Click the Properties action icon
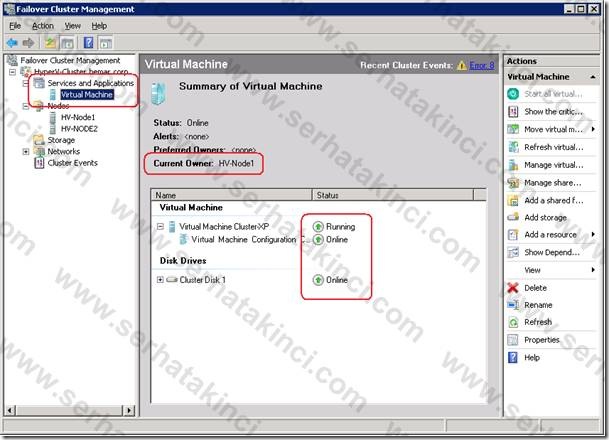This screenshot has height=440, width=609. click(513, 340)
